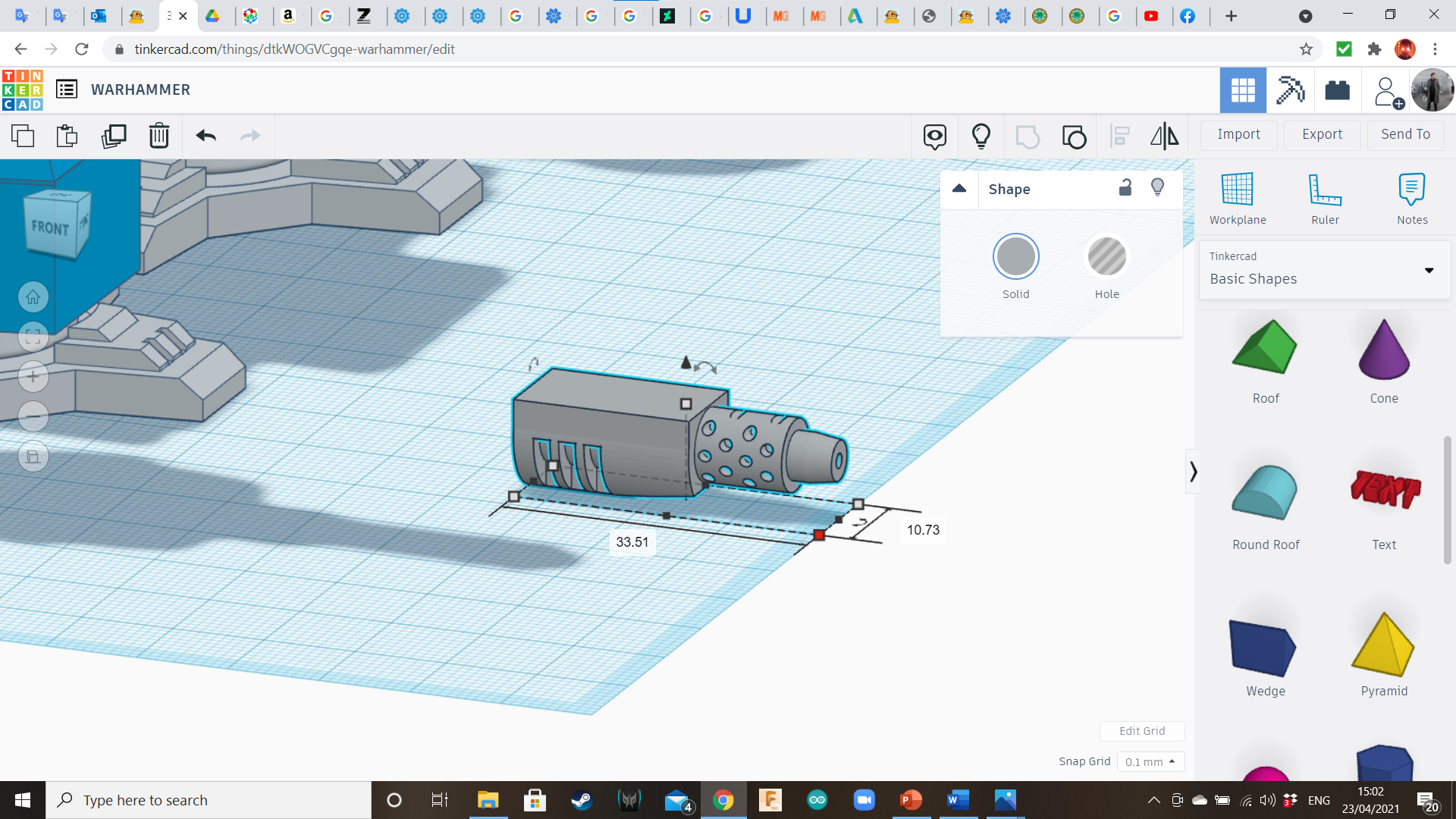Image resolution: width=1456 pixels, height=819 pixels.
Task: Zoom in with the plus button
Action: click(33, 377)
